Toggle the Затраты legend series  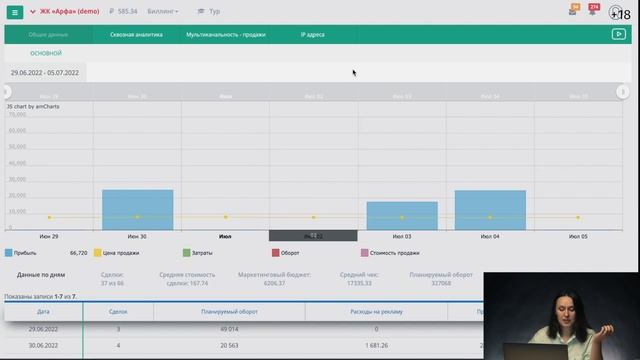(x=202, y=253)
